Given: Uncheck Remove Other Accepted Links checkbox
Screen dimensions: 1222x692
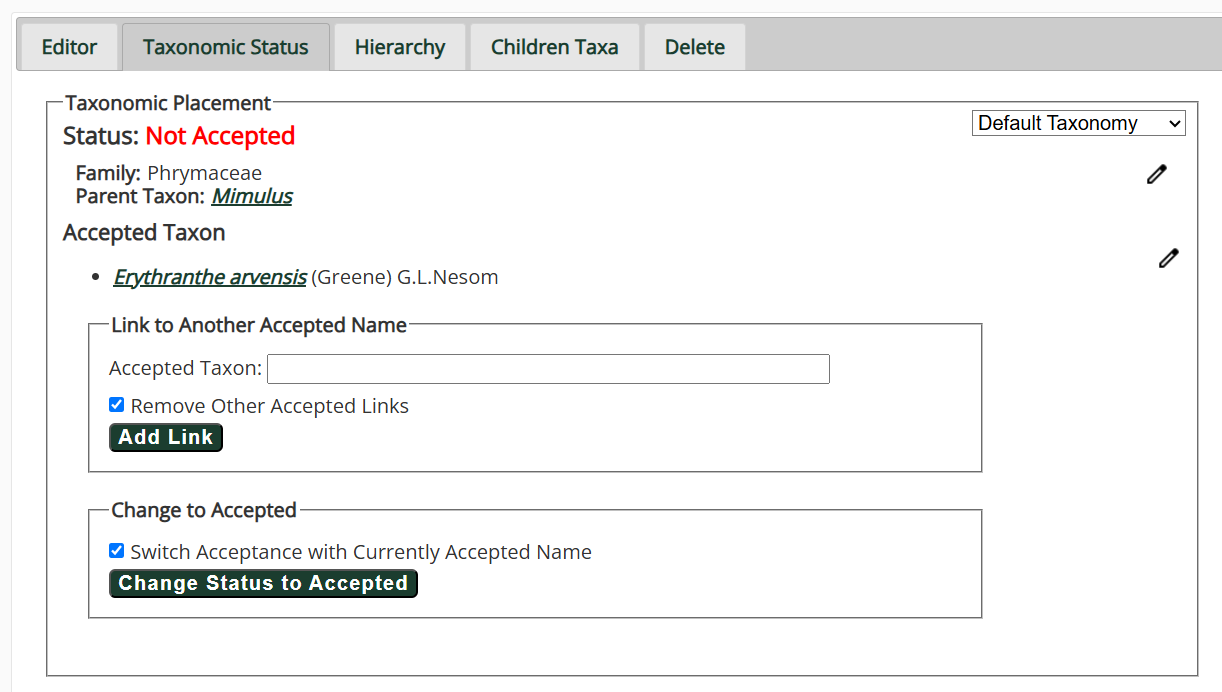Looking at the screenshot, I should 117,405.
